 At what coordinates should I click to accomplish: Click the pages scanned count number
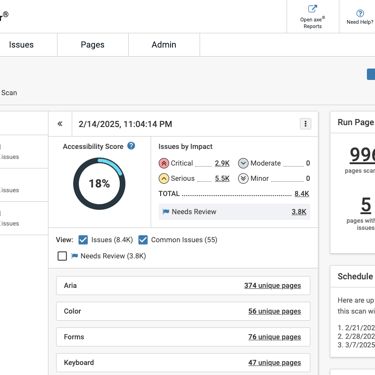362,155
